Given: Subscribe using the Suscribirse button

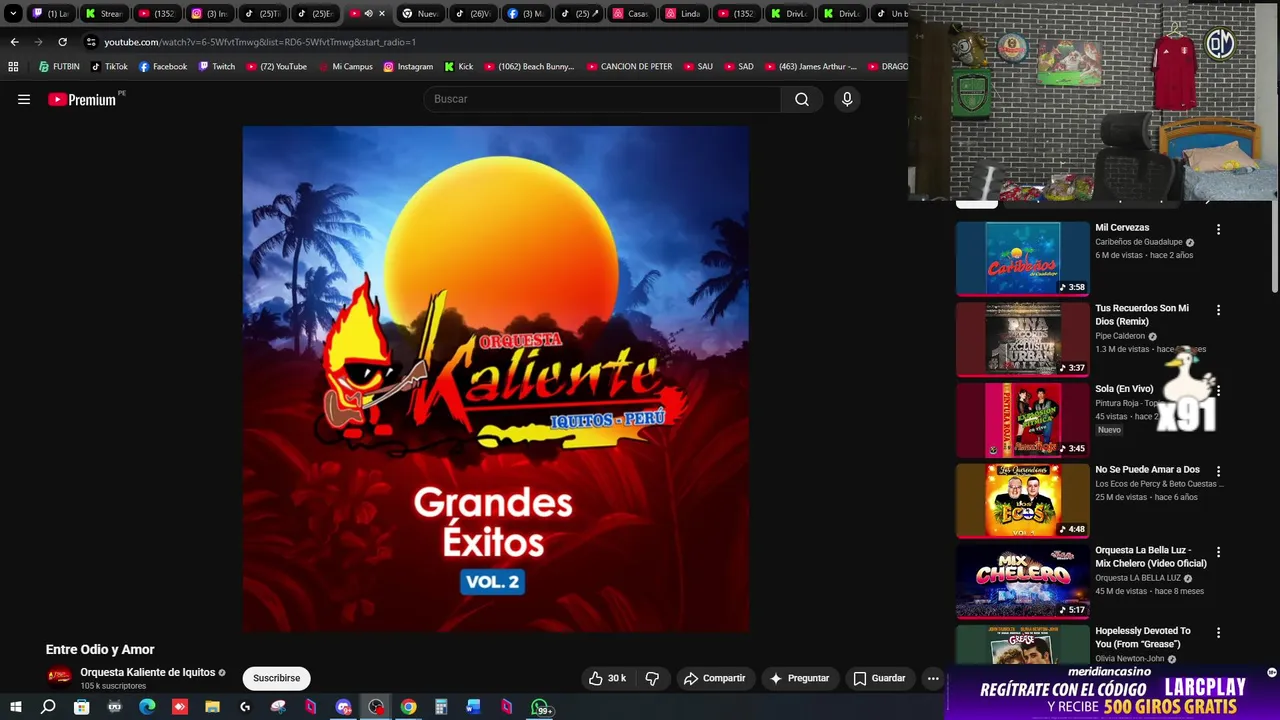Looking at the screenshot, I should [x=276, y=678].
